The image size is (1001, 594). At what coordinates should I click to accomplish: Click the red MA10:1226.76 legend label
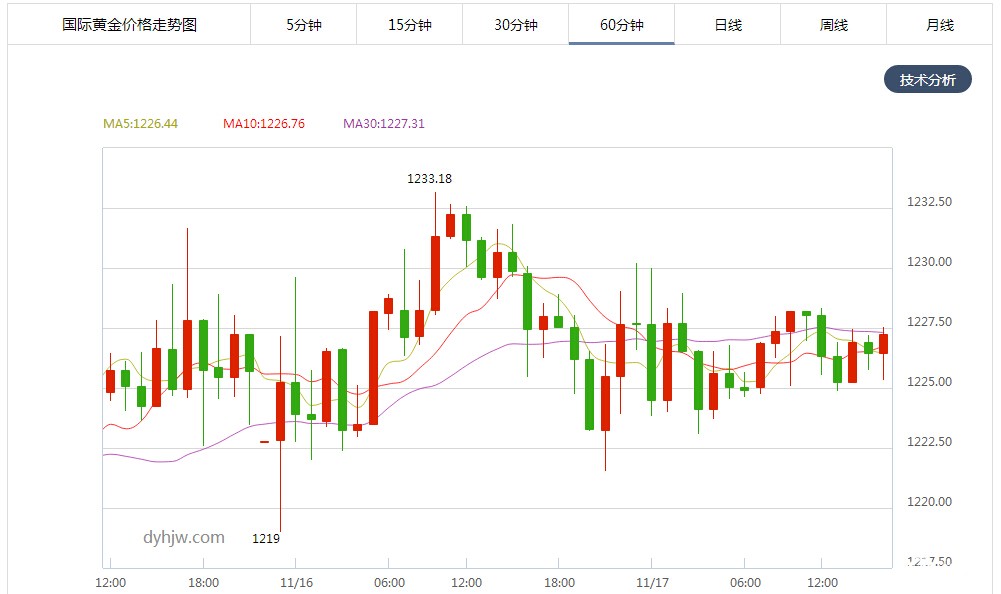[x=263, y=124]
